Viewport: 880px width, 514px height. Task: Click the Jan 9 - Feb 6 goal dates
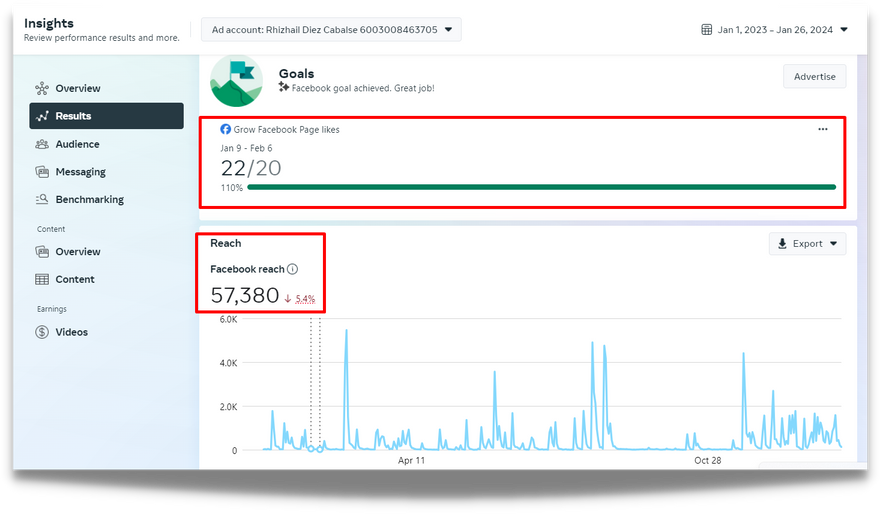[x=246, y=148]
